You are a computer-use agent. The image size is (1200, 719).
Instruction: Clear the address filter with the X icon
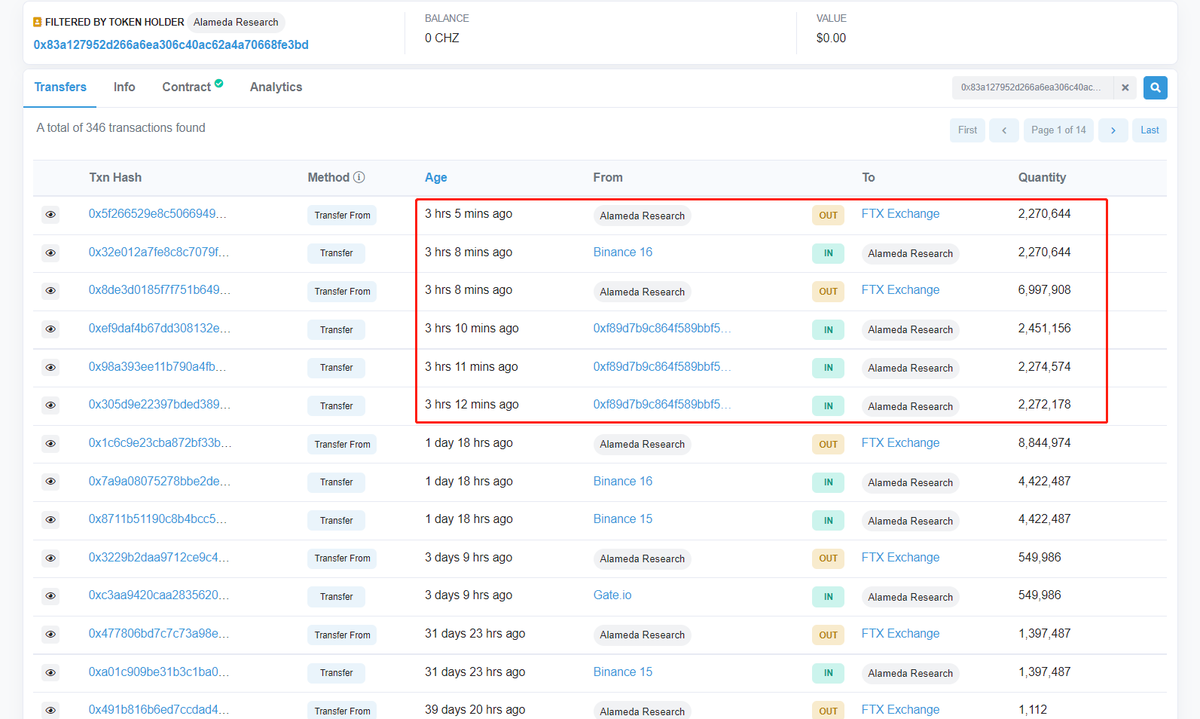1125,88
